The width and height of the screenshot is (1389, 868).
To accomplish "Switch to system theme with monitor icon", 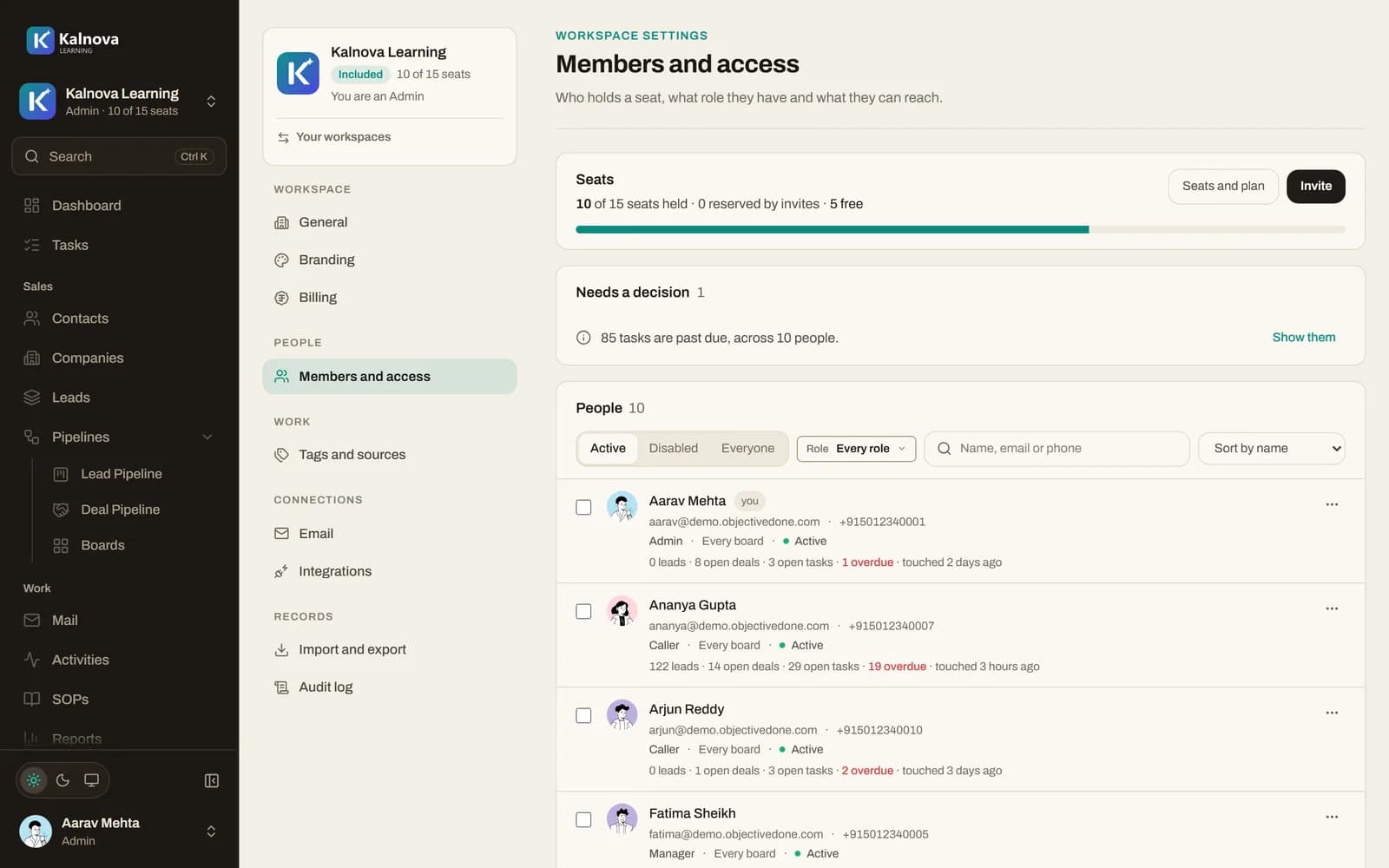I will (91, 780).
